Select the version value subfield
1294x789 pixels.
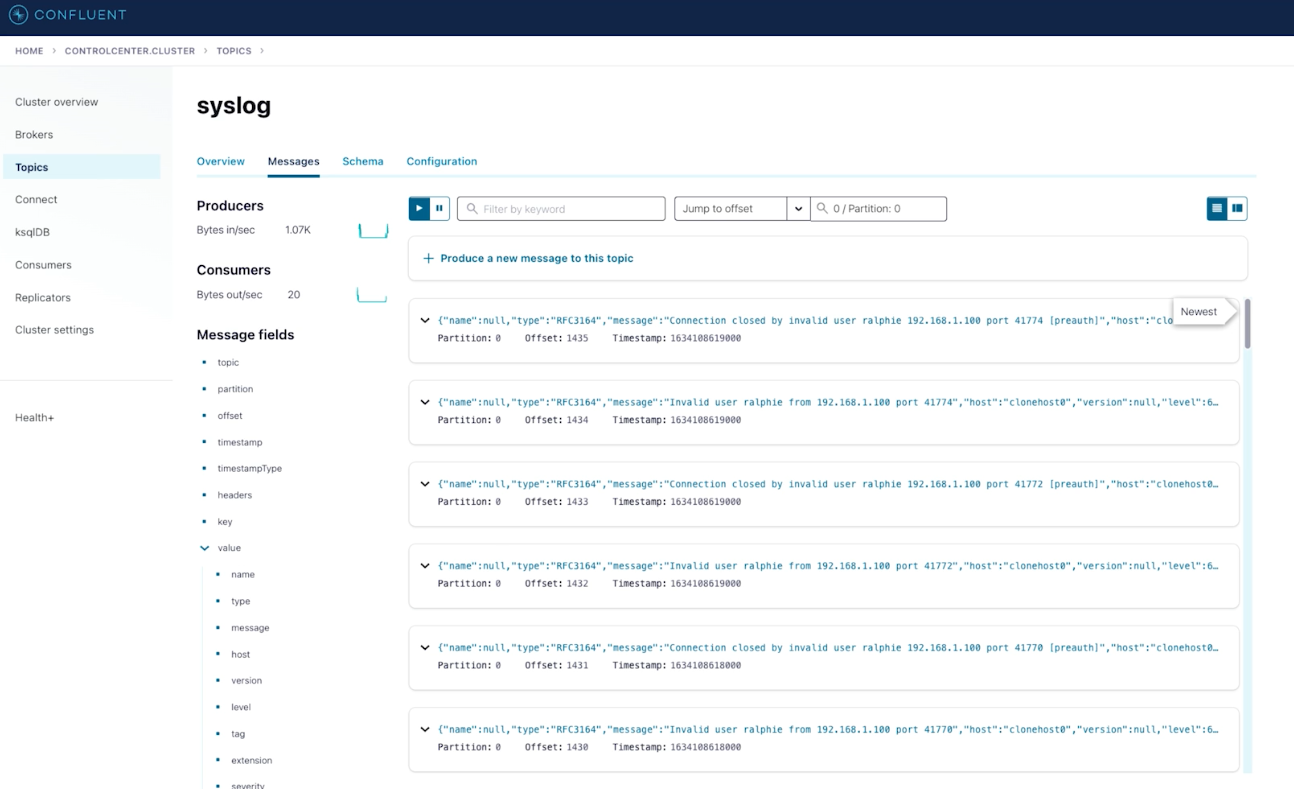pos(246,681)
